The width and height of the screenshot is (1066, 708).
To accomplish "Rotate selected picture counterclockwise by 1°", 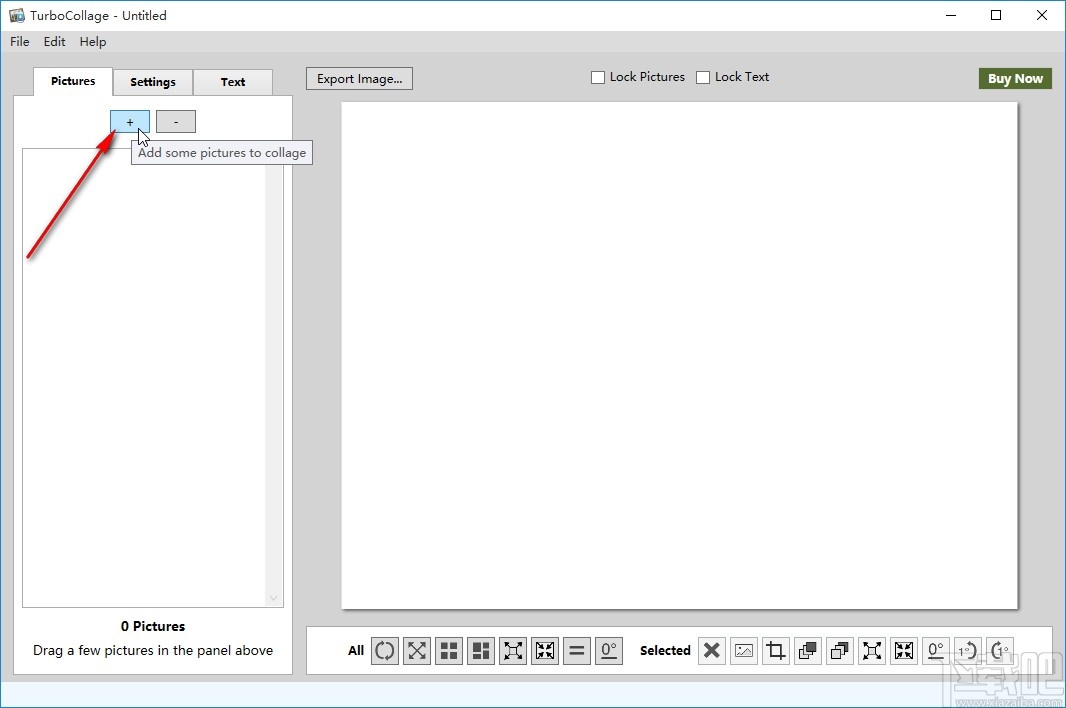I will pyautogui.click(x=967, y=651).
